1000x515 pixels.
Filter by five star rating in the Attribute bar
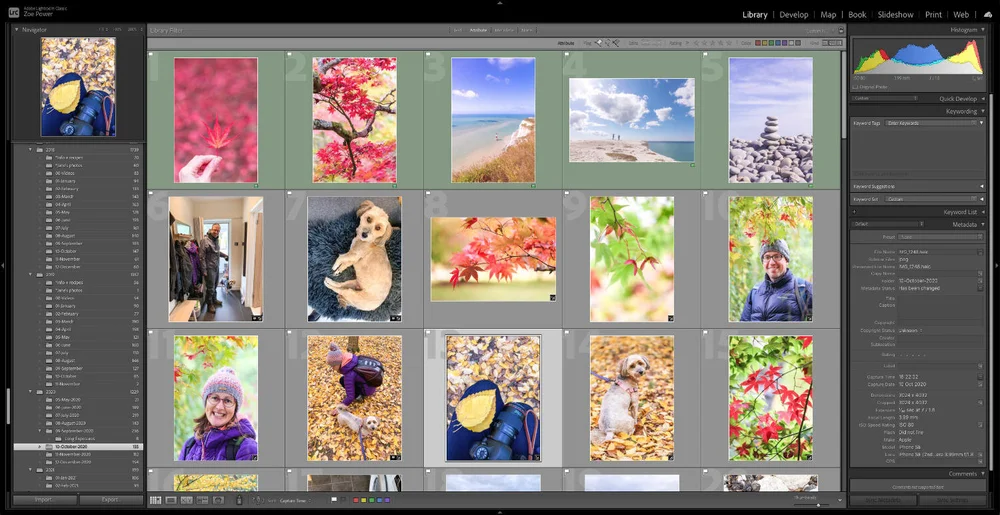(x=728, y=43)
